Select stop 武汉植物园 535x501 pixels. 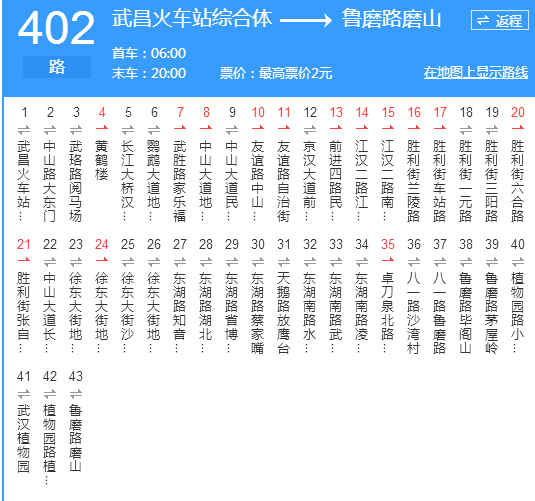pos(24,439)
